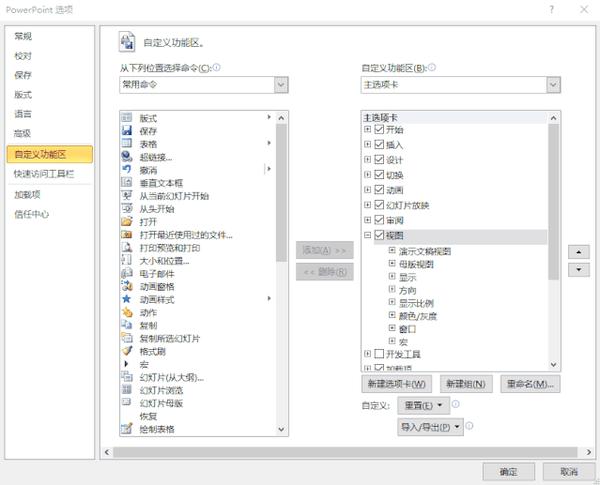Click the 表格 table command icon
This screenshot has height=485, width=600.
[127, 144]
